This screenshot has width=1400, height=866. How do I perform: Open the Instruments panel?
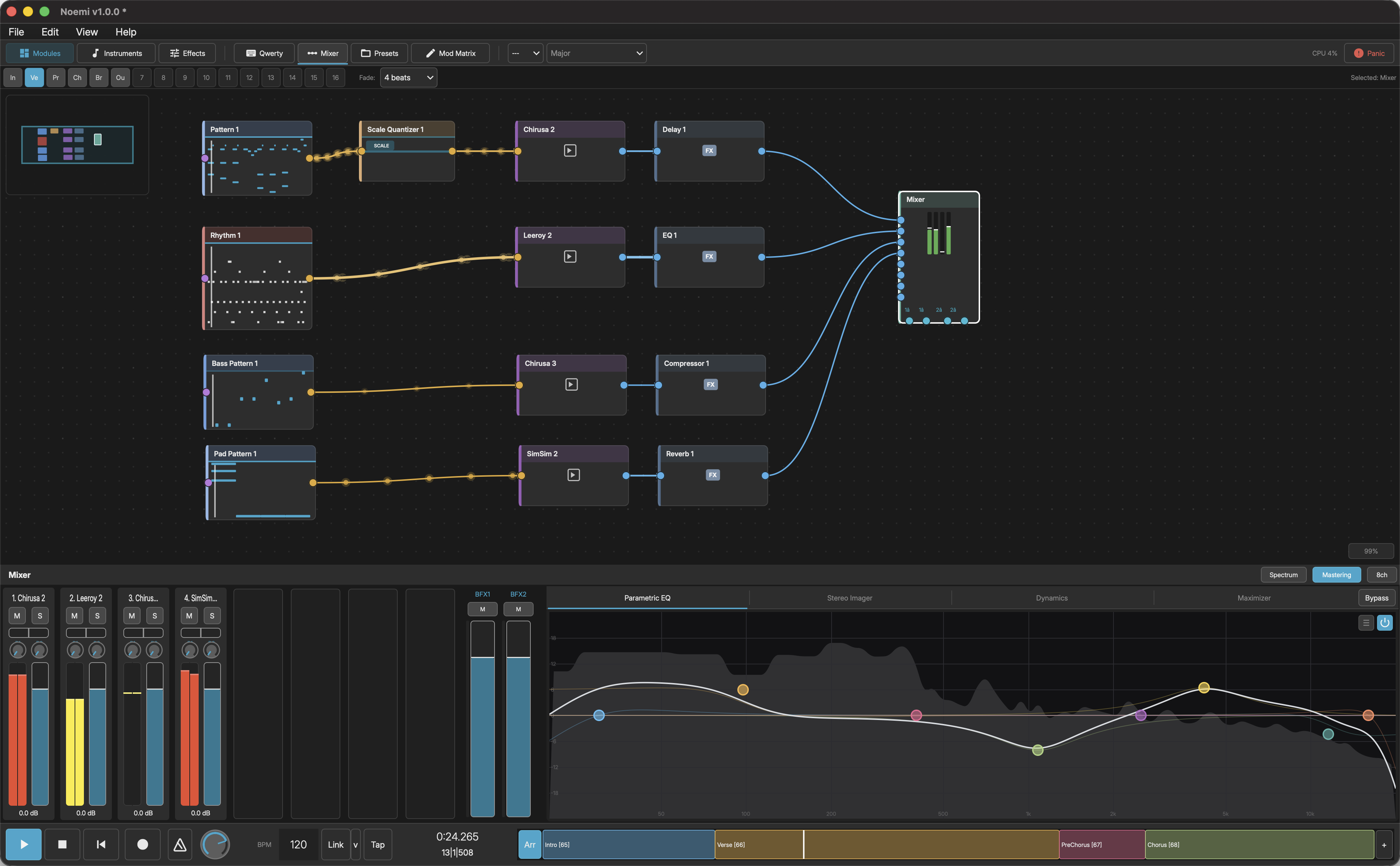click(x=116, y=53)
